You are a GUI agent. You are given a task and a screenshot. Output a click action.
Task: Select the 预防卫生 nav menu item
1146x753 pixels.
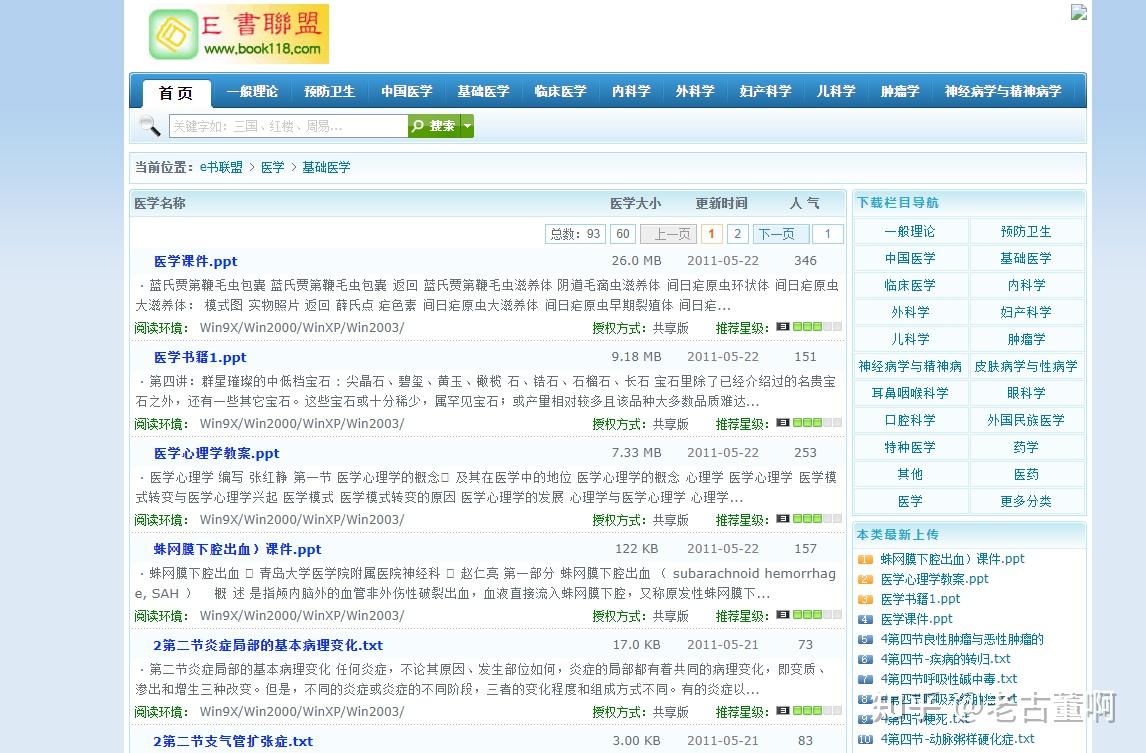(x=330, y=91)
